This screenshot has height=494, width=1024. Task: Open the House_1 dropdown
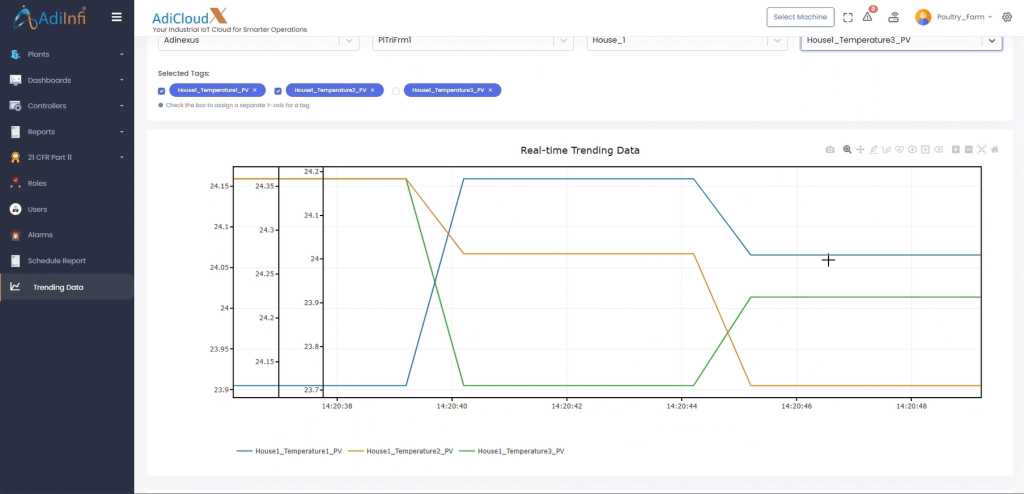(687, 41)
